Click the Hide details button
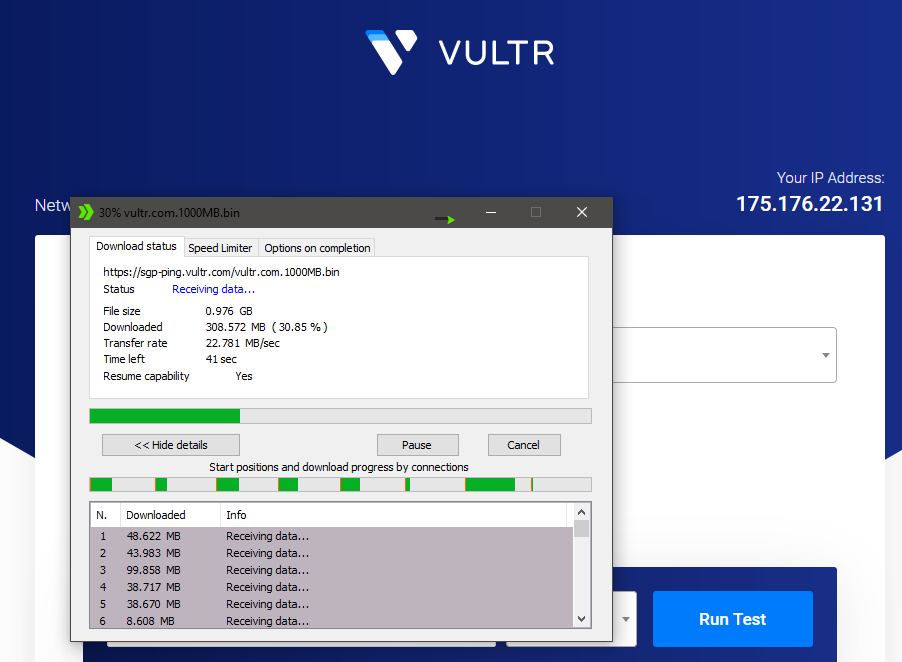Image resolution: width=902 pixels, height=662 pixels. click(x=171, y=445)
